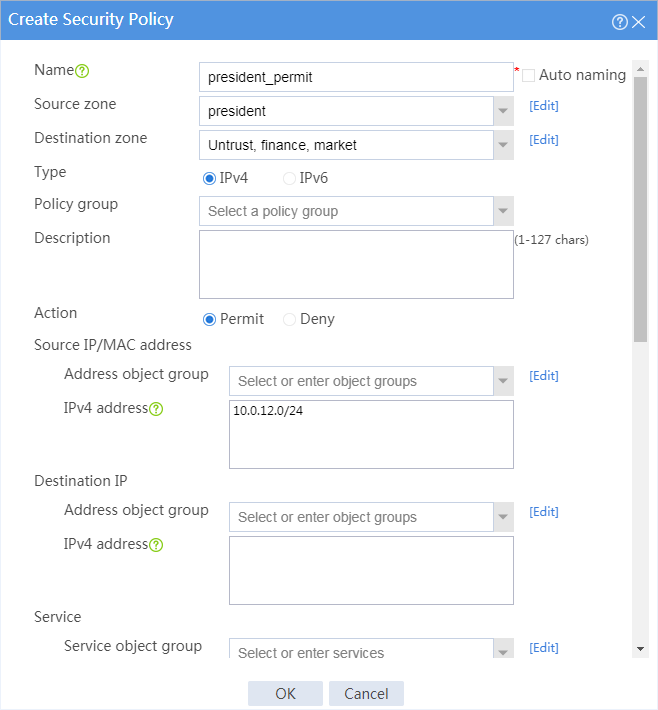Click Edit link beside Service object group
The image size is (658, 710).
[544, 648]
